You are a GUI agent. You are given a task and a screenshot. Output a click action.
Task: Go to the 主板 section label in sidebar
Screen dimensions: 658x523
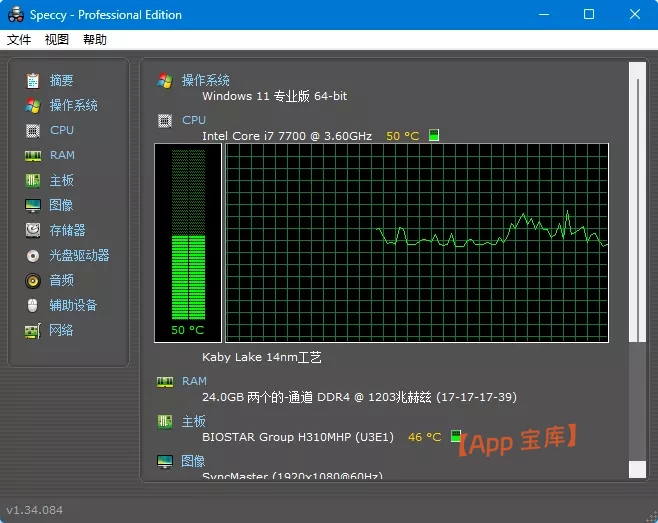[x=61, y=180]
